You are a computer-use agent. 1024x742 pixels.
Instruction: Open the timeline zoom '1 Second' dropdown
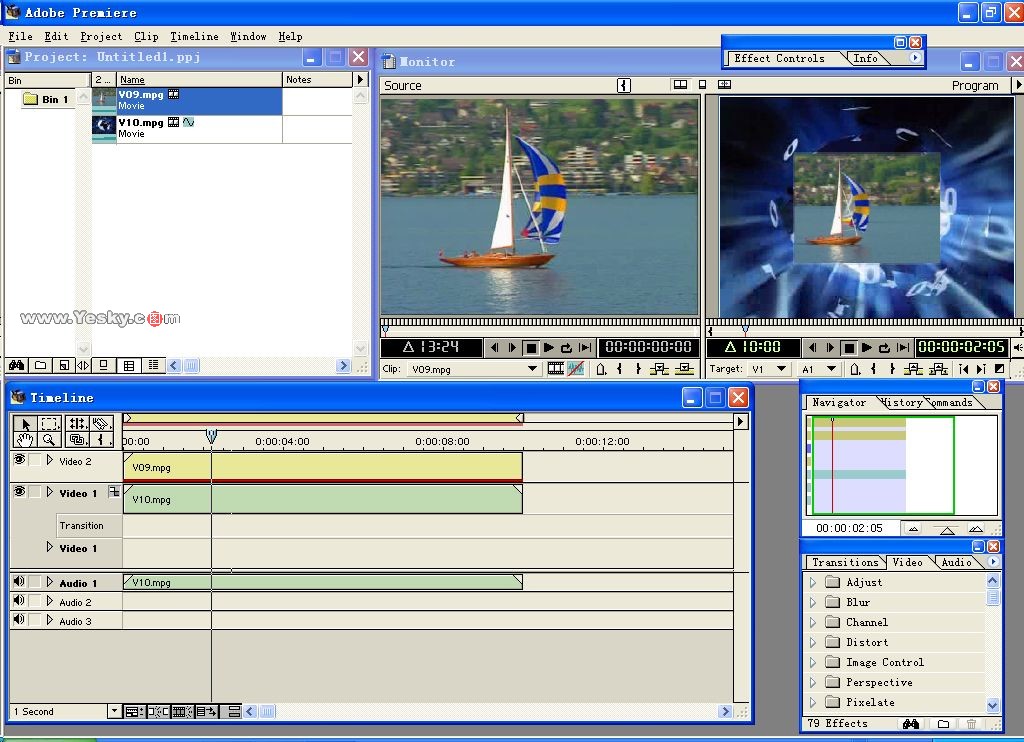[x=114, y=711]
